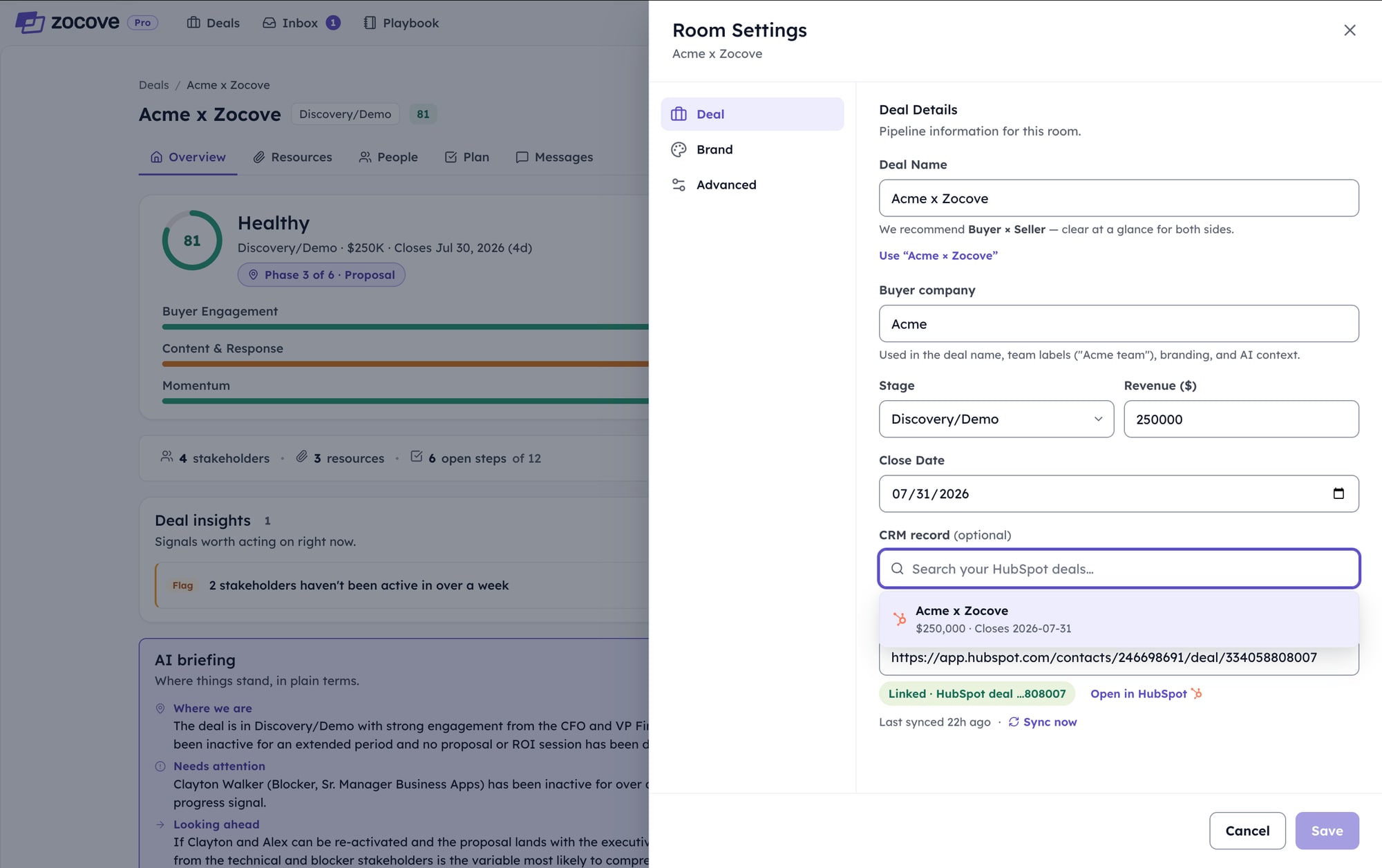The image size is (1382, 868).
Task: Select the Advanced settings section
Action: coord(752,185)
